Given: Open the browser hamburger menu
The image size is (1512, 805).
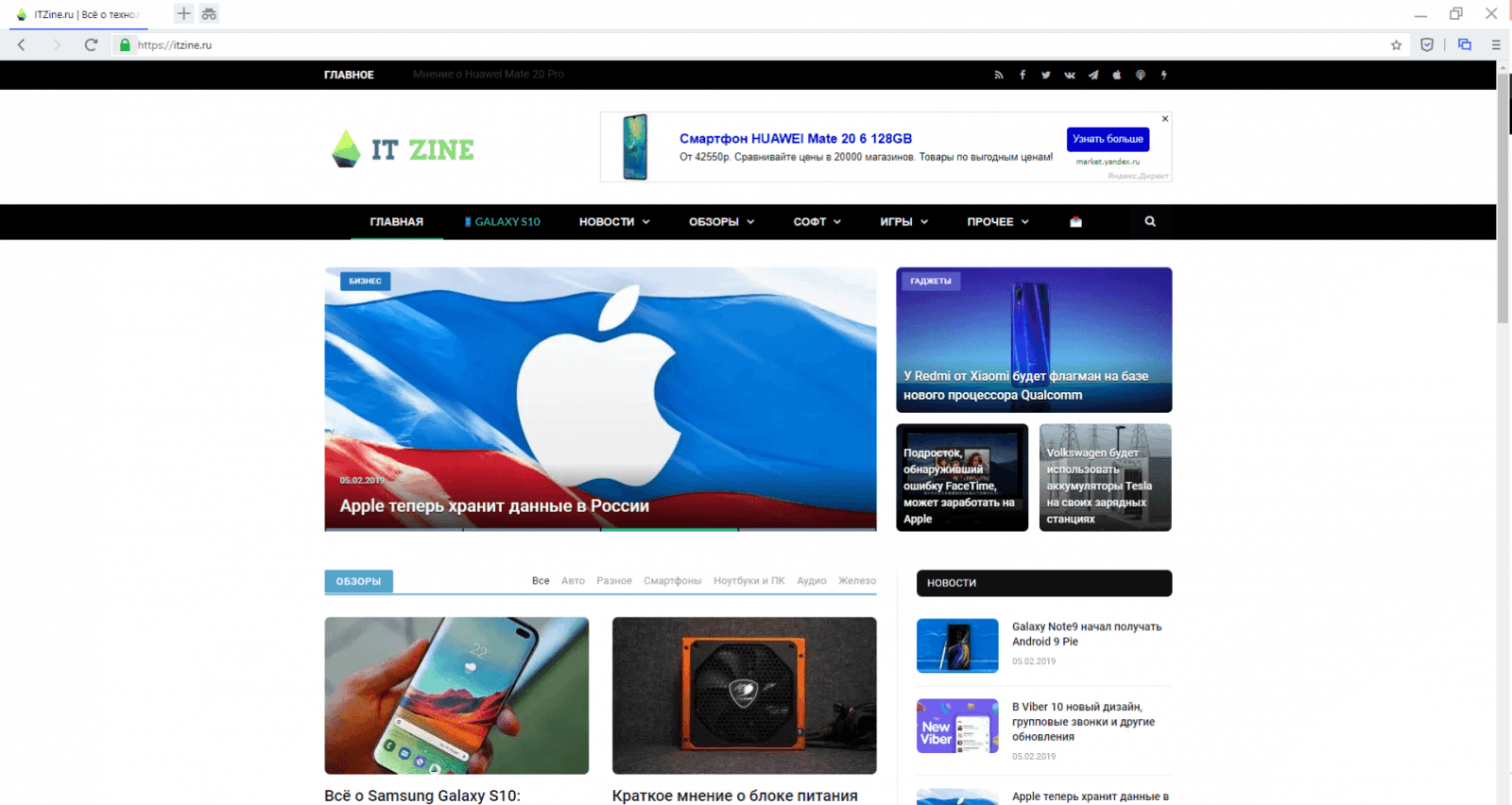Looking at the screenshot, I should (x=1496, y=44).
